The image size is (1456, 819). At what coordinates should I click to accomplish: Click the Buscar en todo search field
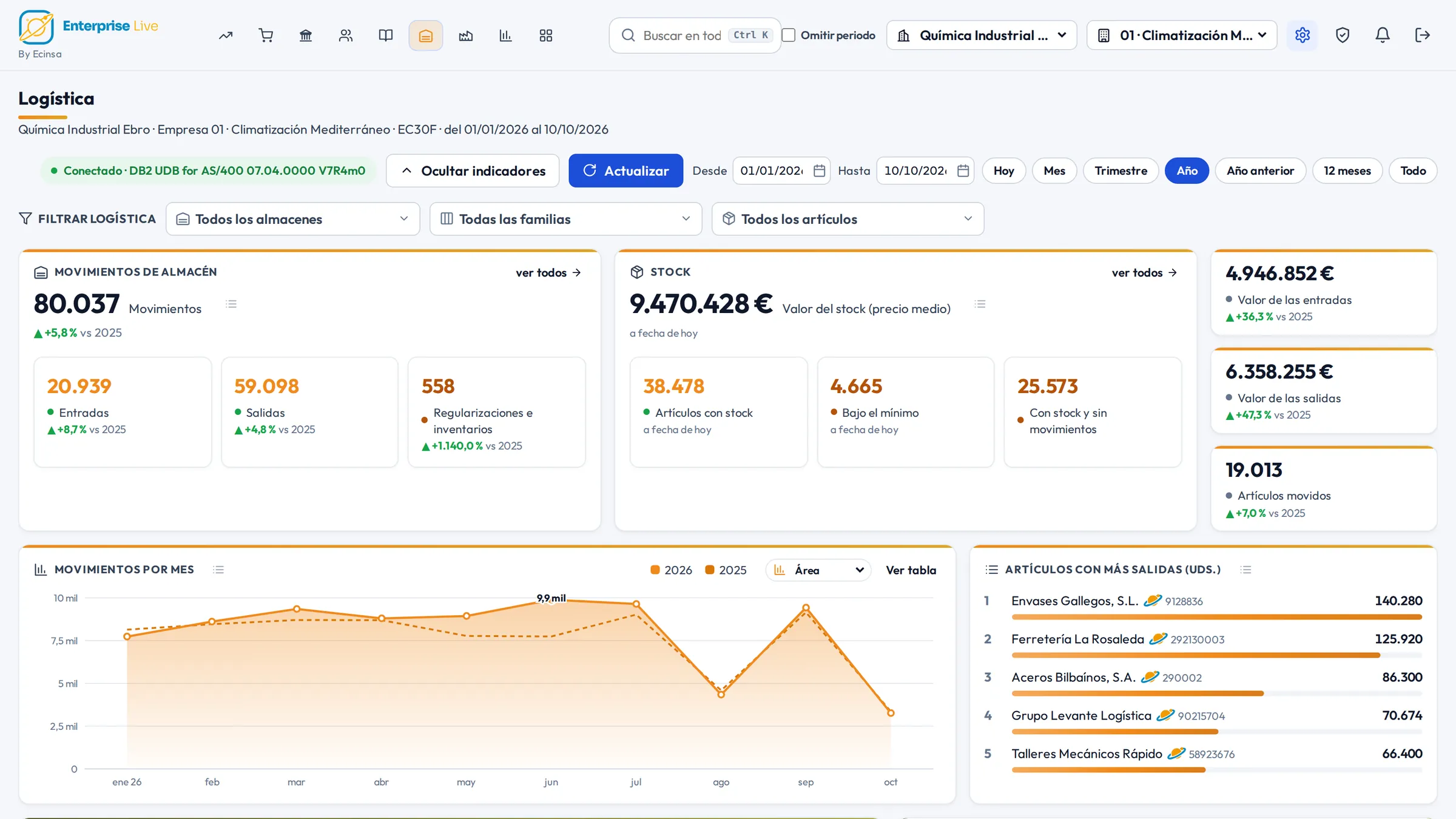click(695, 35)
